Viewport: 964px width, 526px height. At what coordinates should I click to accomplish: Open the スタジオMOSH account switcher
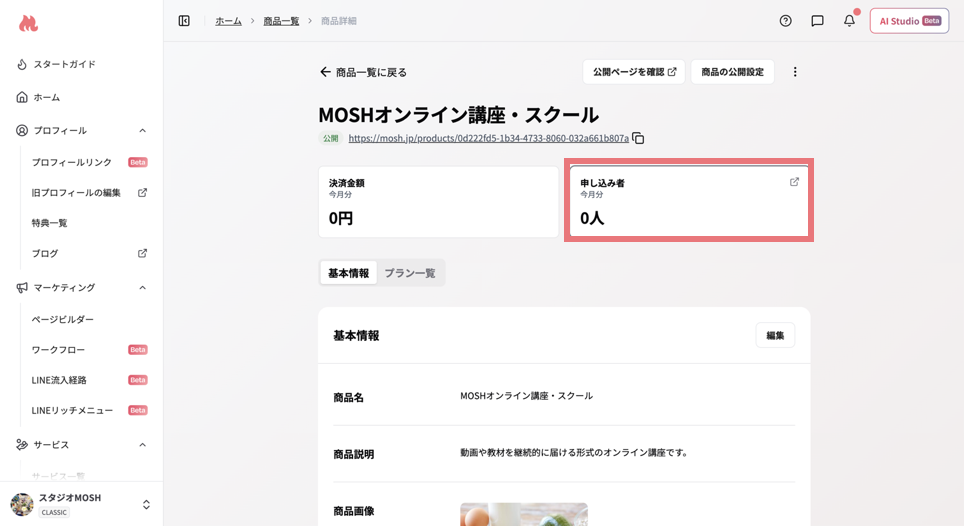81,504
